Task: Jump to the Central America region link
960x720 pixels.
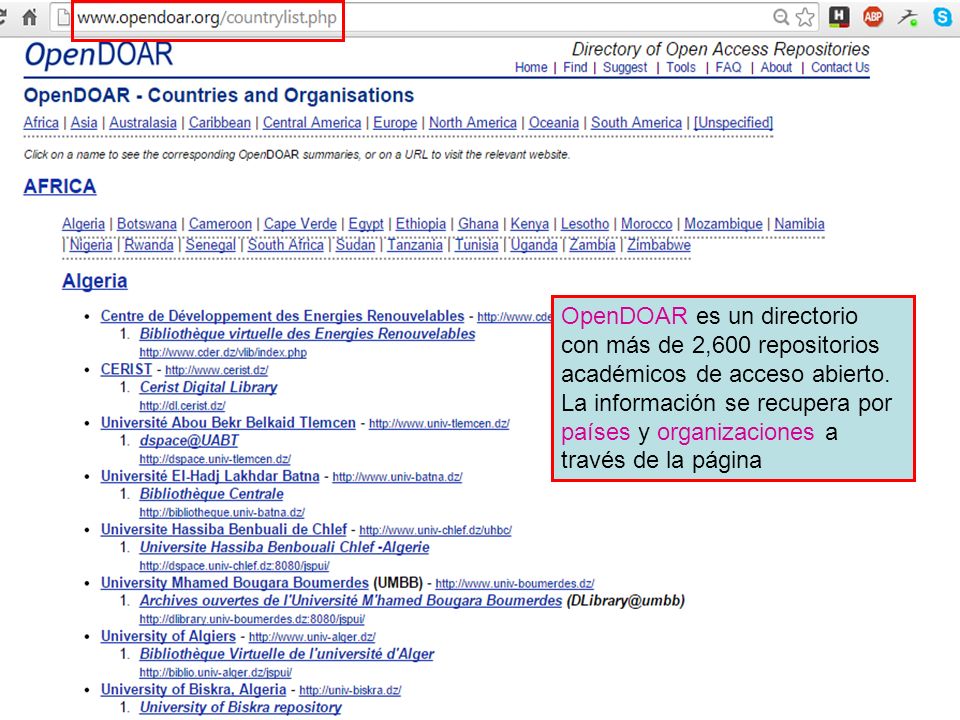Action: click(x=312, y=122)
